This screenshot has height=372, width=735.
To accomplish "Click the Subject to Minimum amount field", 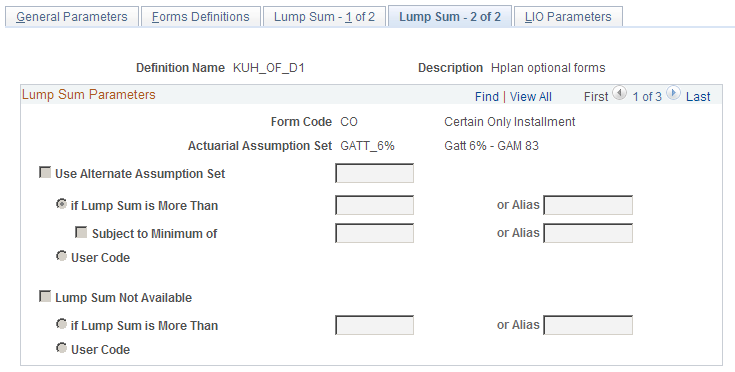I will [375, 233].
